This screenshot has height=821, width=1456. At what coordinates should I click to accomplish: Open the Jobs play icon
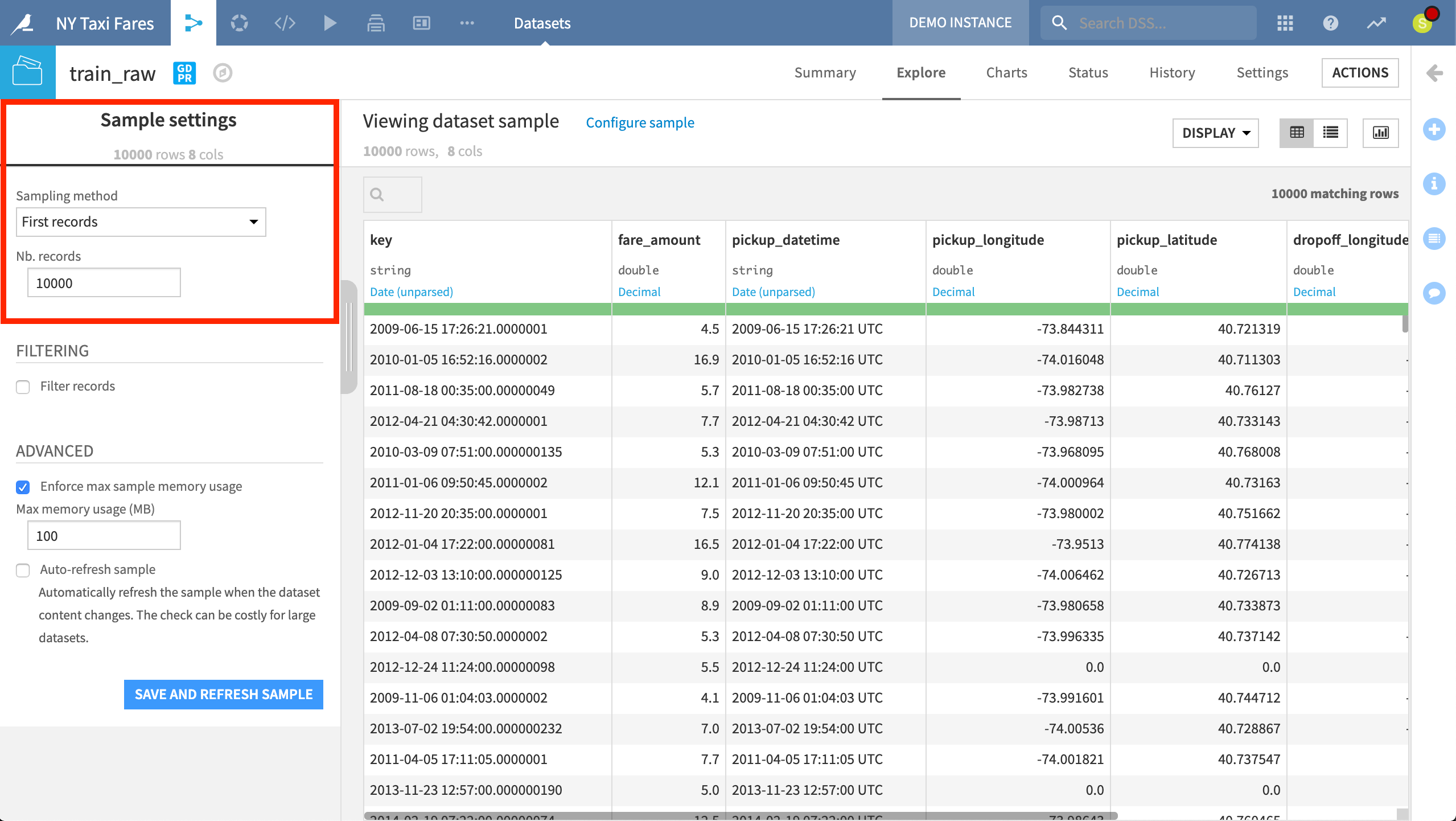coord(330,23)
